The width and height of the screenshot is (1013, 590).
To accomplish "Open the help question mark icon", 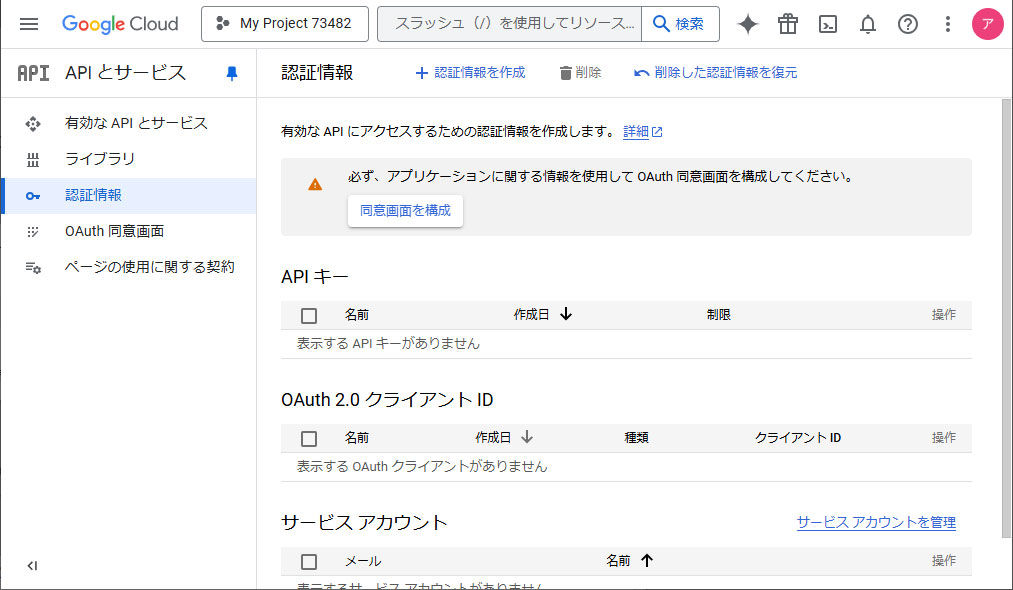I will pos(908,24).
